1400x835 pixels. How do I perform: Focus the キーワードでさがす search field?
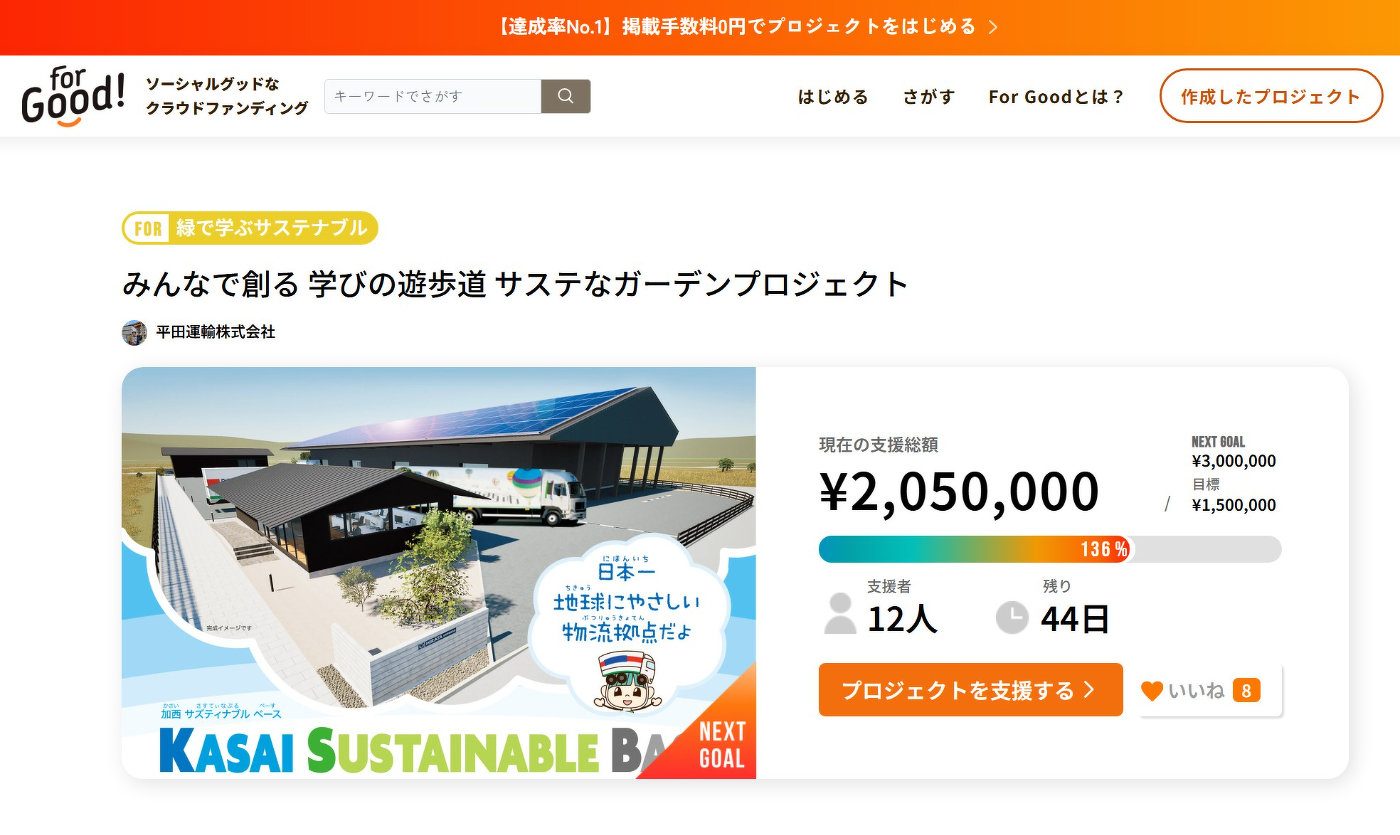pyautogui.click(x=432, y=96)
